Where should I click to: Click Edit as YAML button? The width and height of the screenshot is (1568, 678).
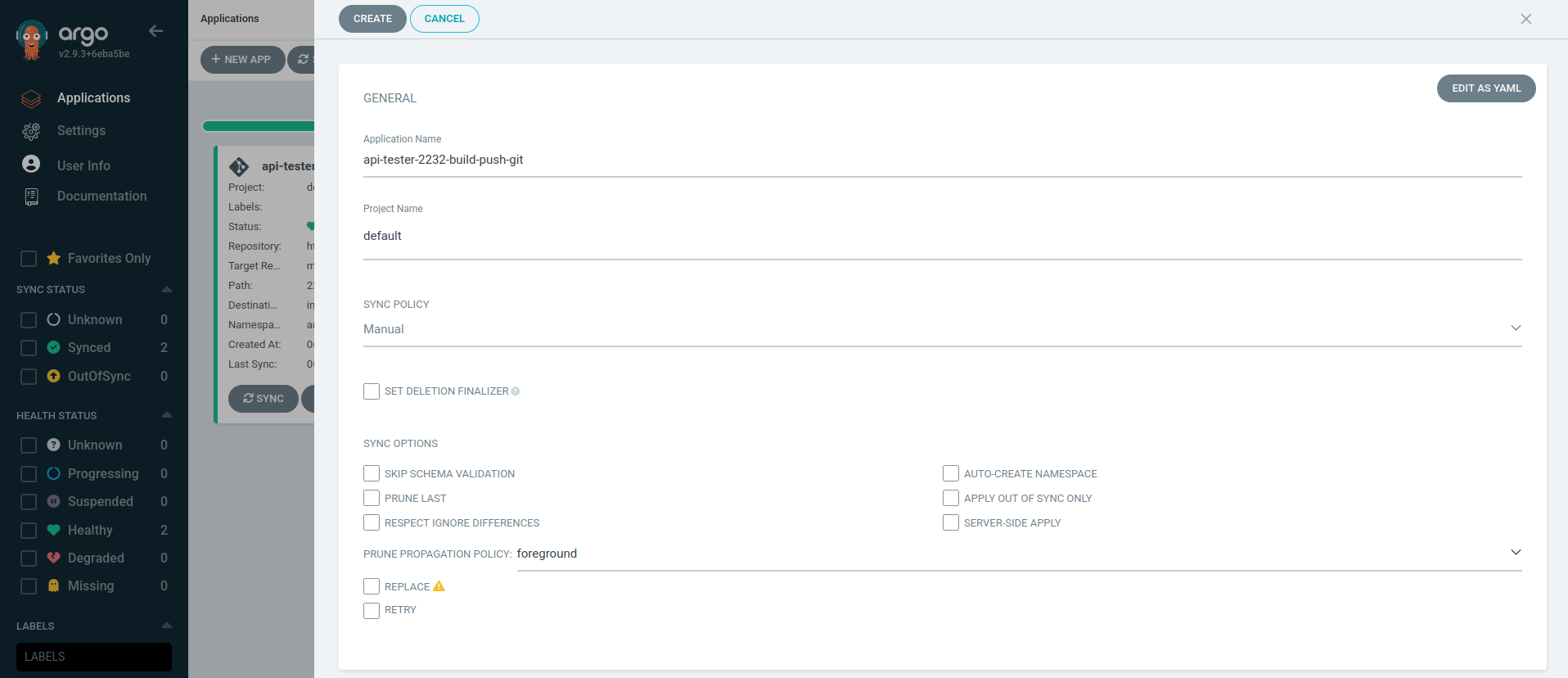[1485, 88]
